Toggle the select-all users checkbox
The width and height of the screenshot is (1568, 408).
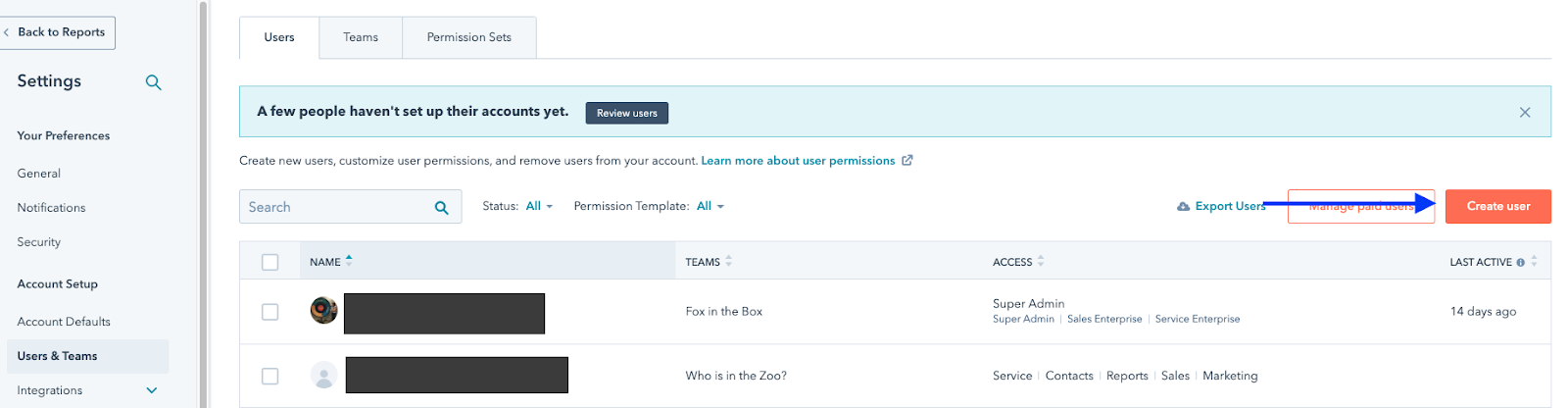(270, 262)
